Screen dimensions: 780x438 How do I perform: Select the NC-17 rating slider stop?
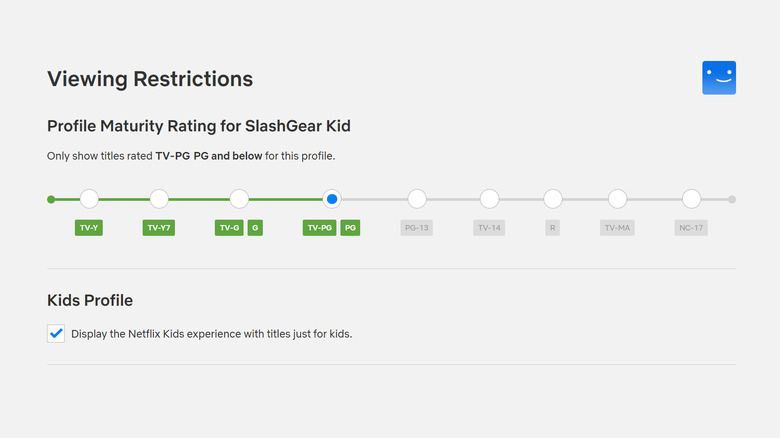[691, 199]
